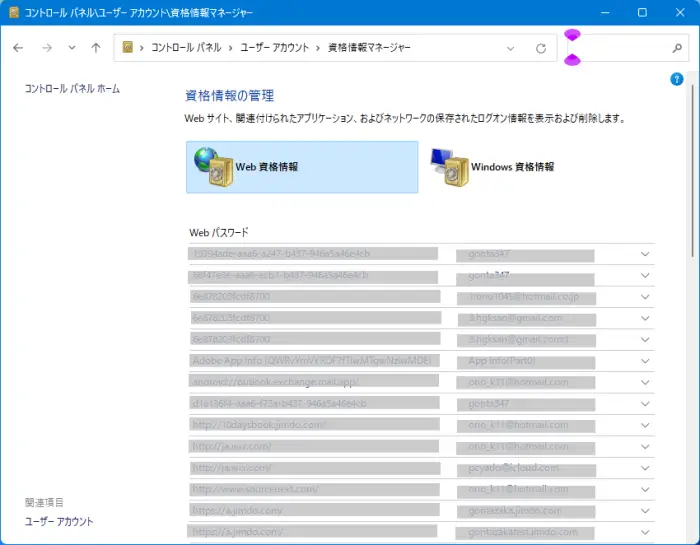Click the 関連項目 label
The height and width of the screenshot is (545, 700).
(x=44, y=503)
